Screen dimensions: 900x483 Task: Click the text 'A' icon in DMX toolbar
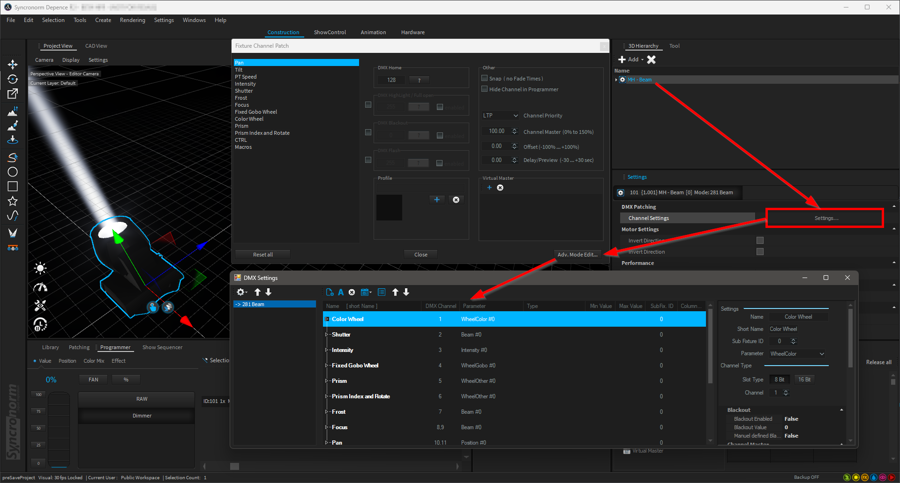[x=340, y=292]
